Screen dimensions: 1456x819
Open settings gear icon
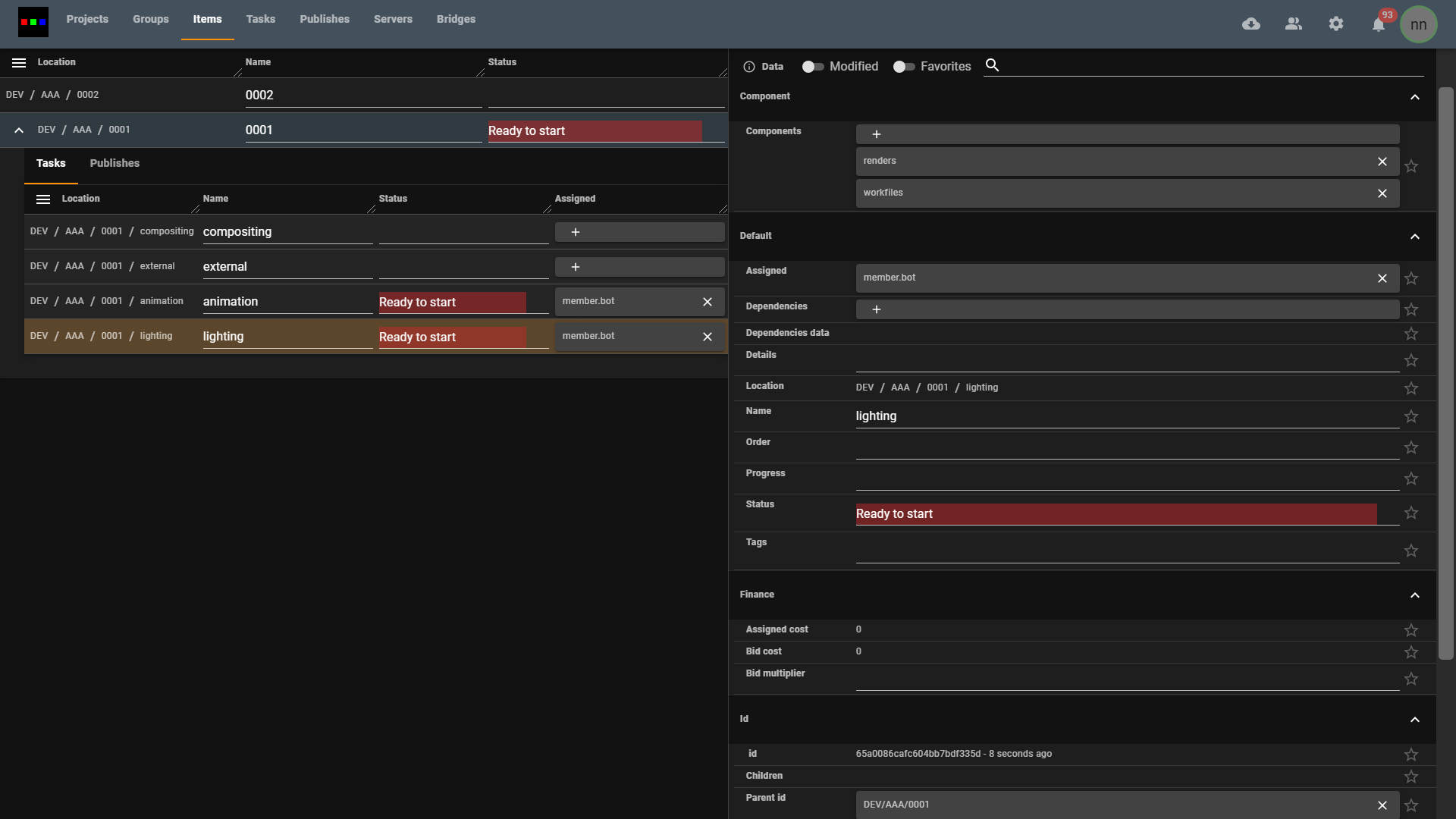(x=1336, y=24)
